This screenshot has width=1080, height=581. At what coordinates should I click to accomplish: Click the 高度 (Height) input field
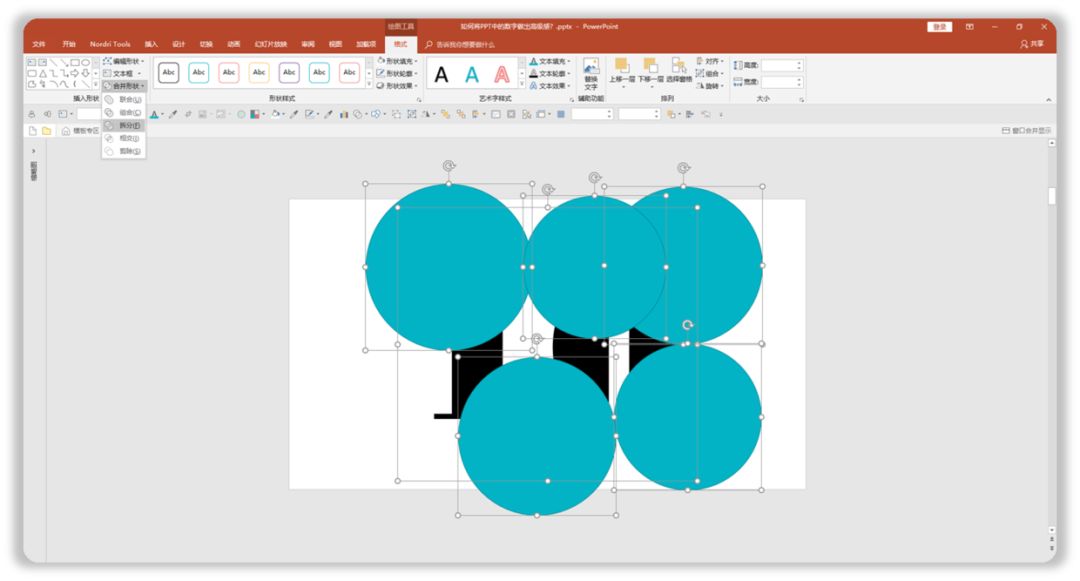click(782, 65)
